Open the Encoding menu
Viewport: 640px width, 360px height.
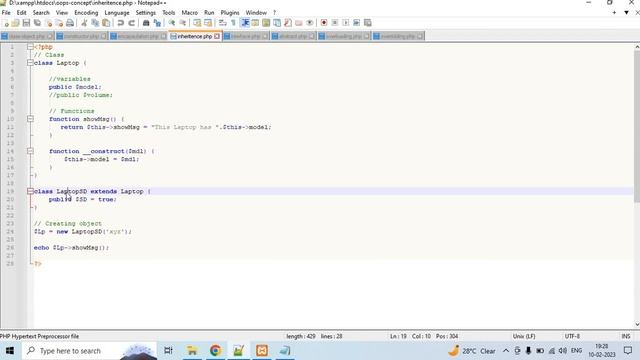point(86,13)
